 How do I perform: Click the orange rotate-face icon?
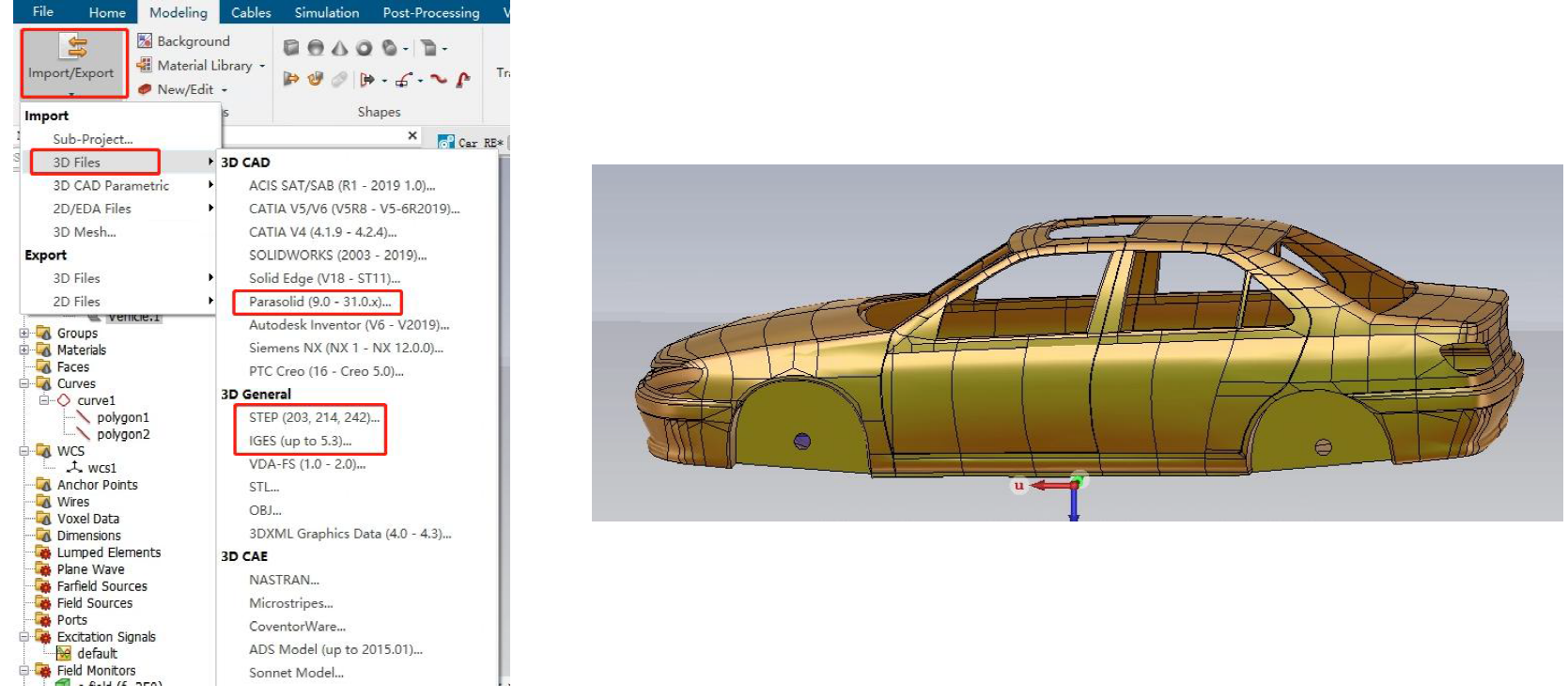pyautogui.click(x=316, y=80)
